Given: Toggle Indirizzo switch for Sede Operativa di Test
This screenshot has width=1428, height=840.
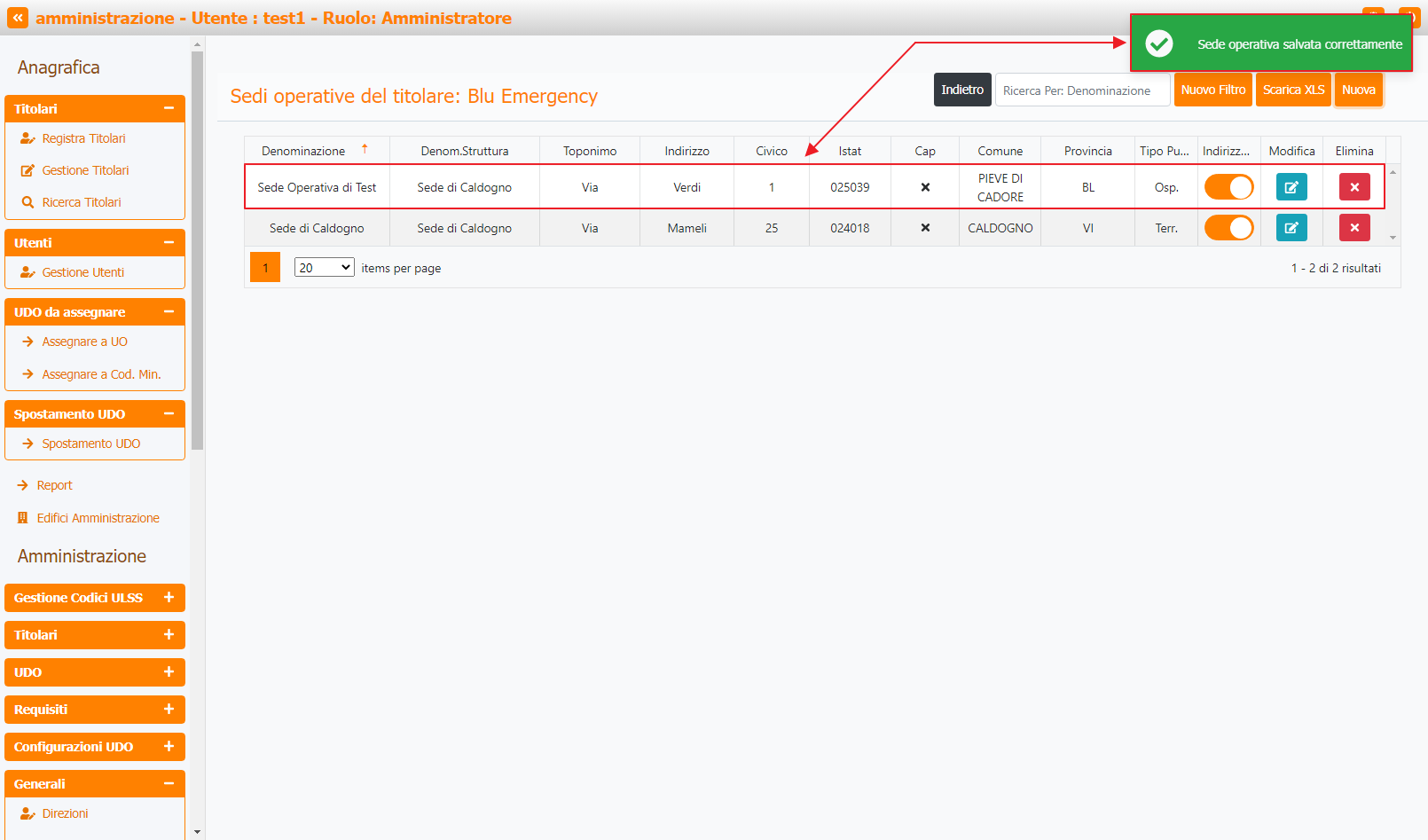Looking at the screenshot, I should pyautogui.click(x=1228, y=187).
